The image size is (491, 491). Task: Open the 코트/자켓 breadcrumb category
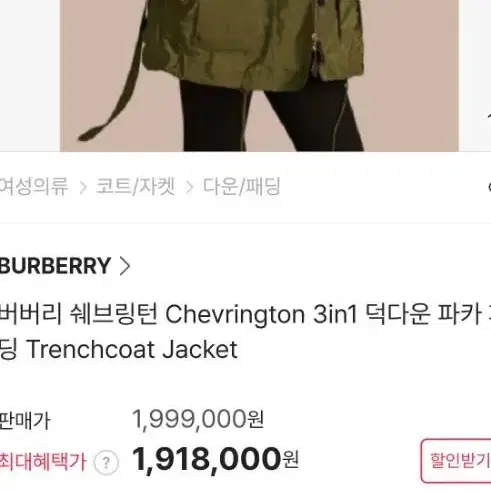click(135, 186)
